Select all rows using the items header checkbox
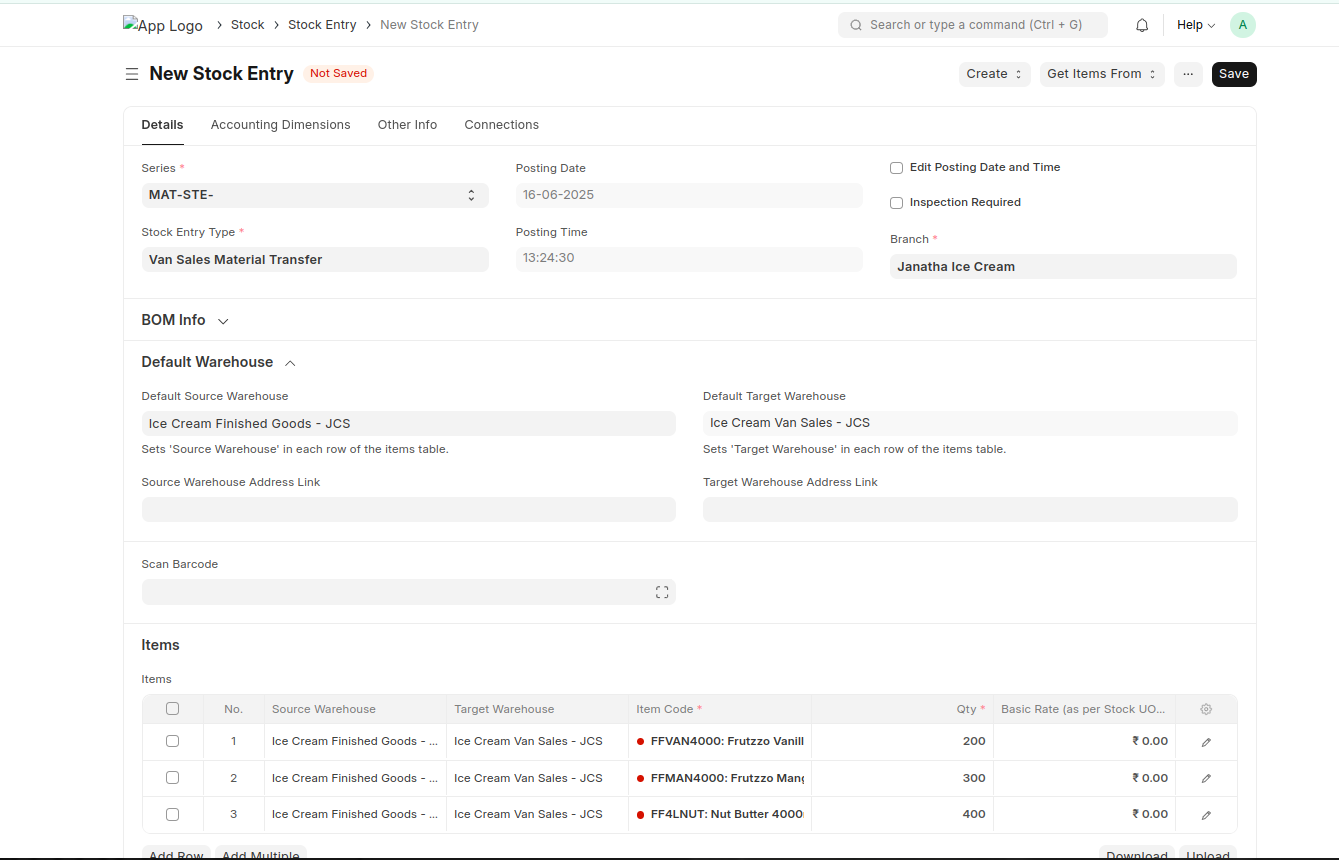This screenshot has width=1339, height=860. point(172,709)
